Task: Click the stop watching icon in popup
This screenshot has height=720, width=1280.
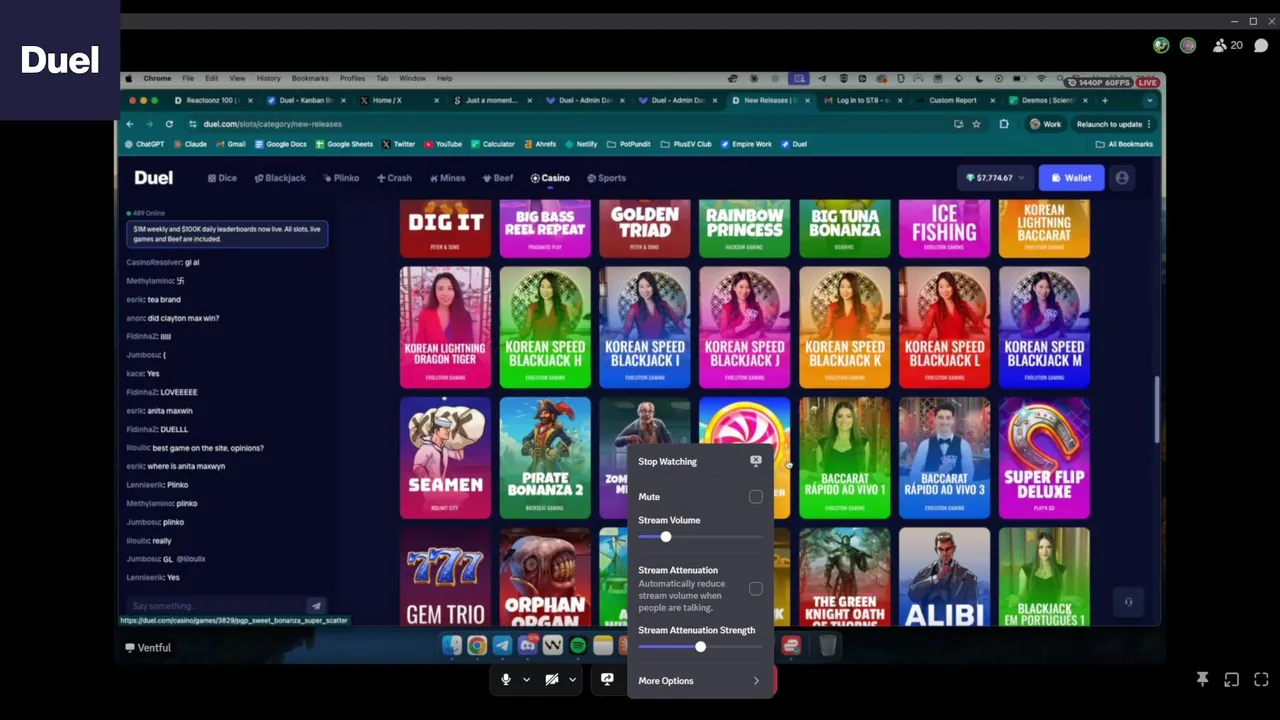Action: click(756, 461)
